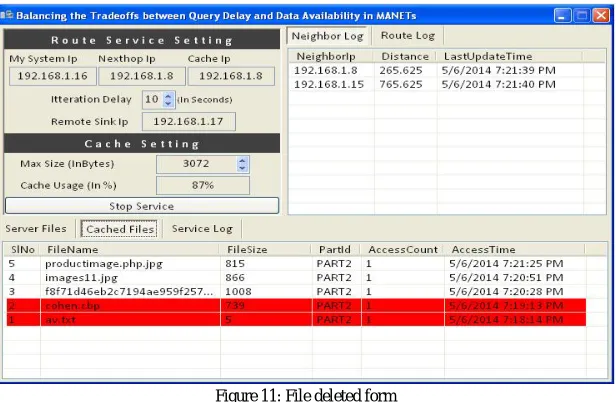Image resolution: width=616 pixels, height=402 pixels.
Task: Sort by the AccessCount column header
Action: [x=403, y=250]
